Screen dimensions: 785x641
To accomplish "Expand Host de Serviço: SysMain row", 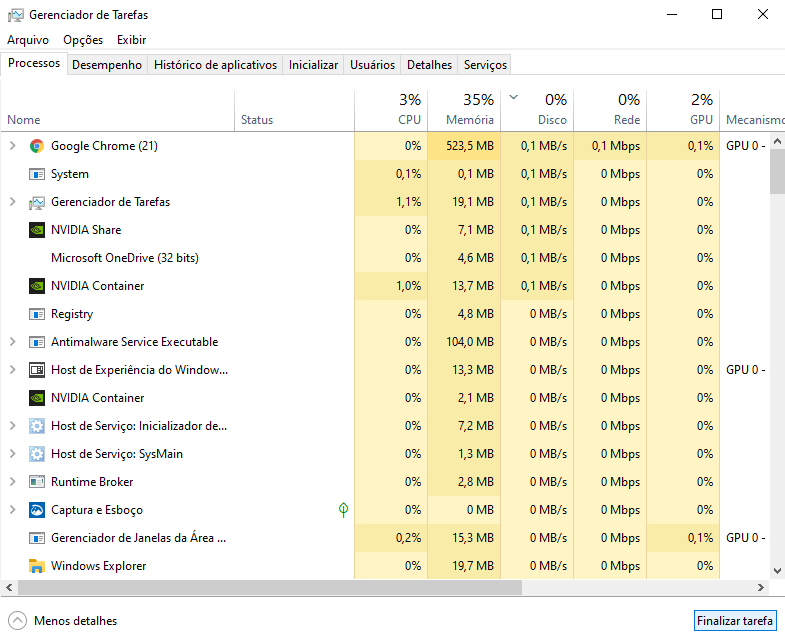I will pyautogui.click(x=13, y=454).
